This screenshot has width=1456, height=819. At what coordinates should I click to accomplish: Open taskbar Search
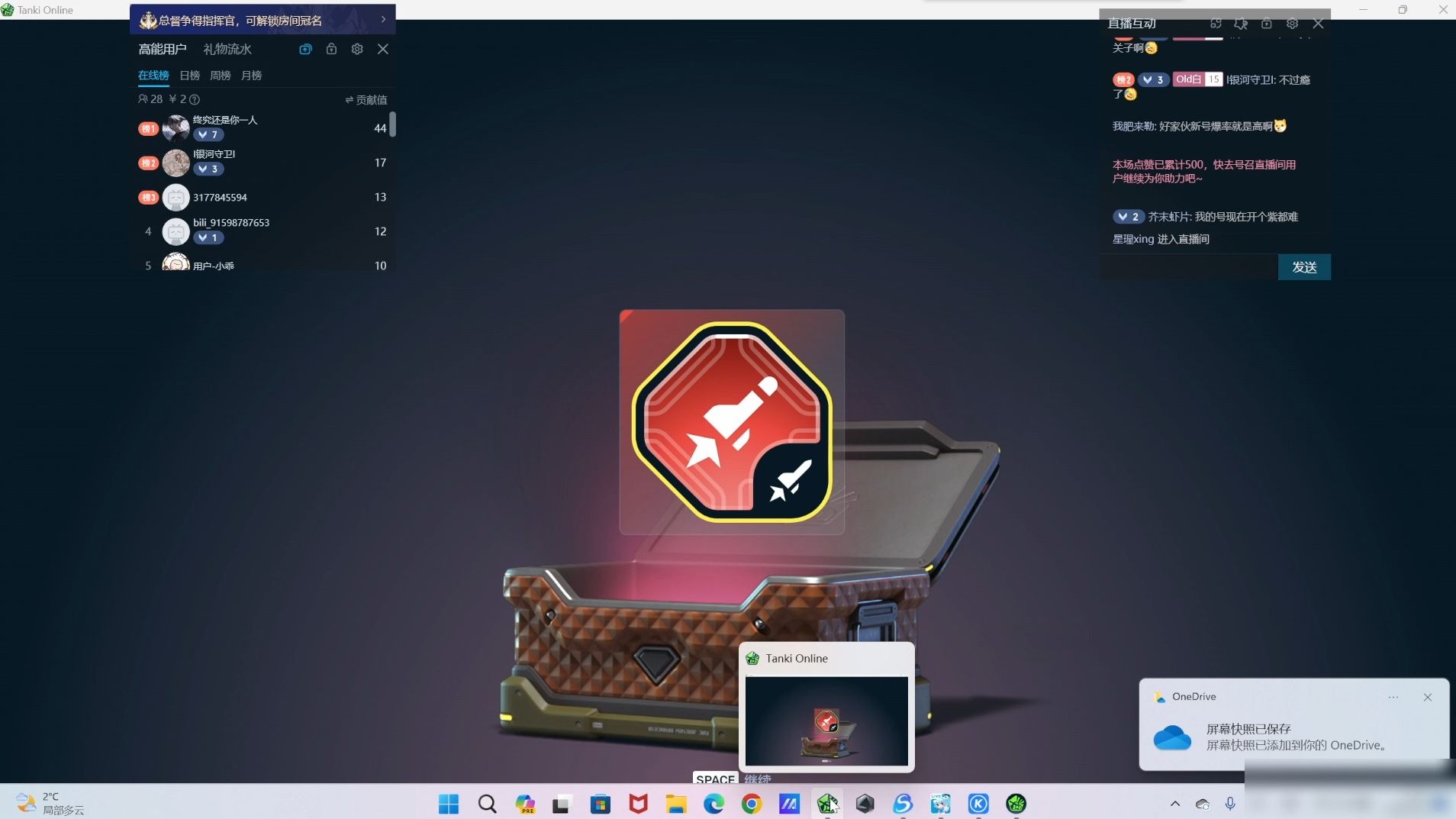487,804
